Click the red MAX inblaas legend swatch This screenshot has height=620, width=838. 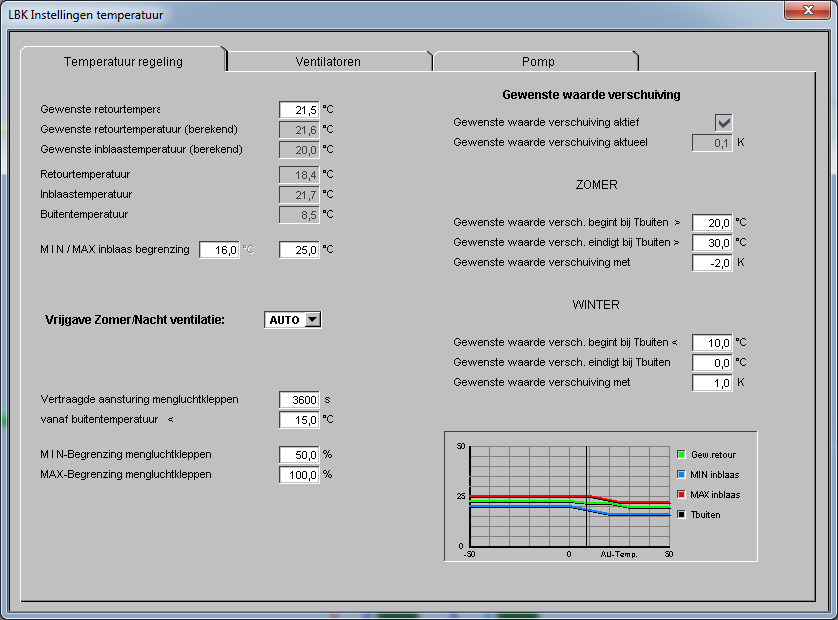(x=681, y=494)
